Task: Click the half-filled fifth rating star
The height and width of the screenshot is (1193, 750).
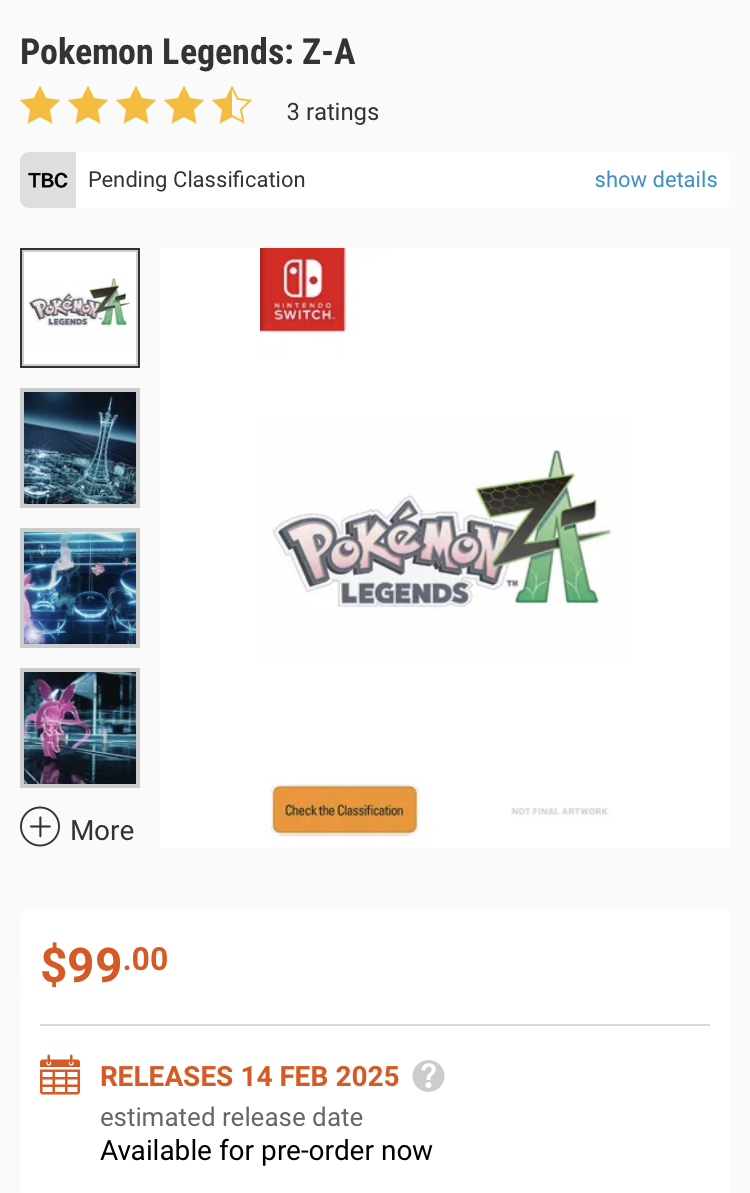Action: [x=232, y=105]
